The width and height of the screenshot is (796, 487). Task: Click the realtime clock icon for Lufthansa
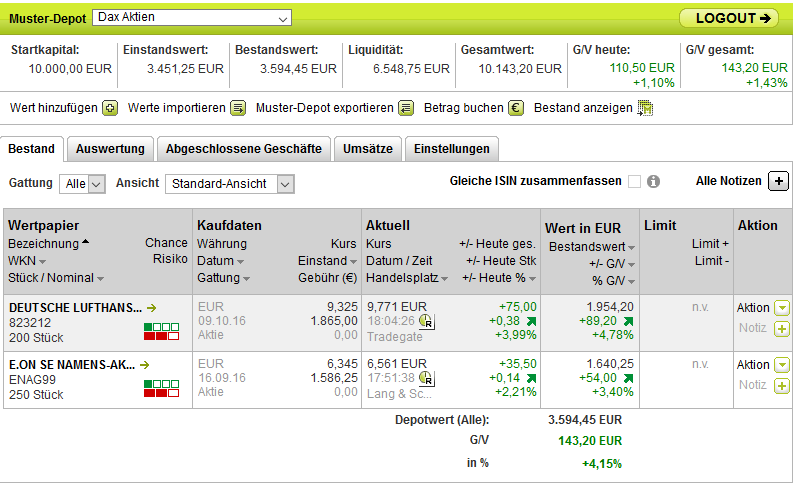point(426,324)
